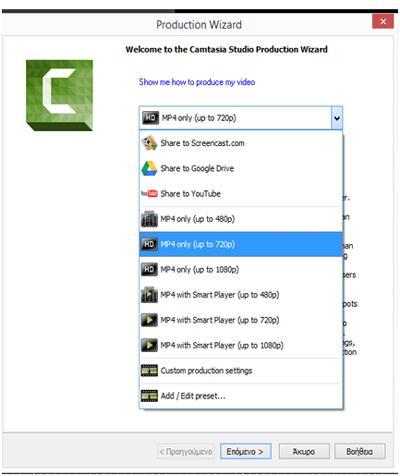Click the Google Drive triangle icon
The height and width of the screenshot is (476, 400).
(x=149, y=168)
